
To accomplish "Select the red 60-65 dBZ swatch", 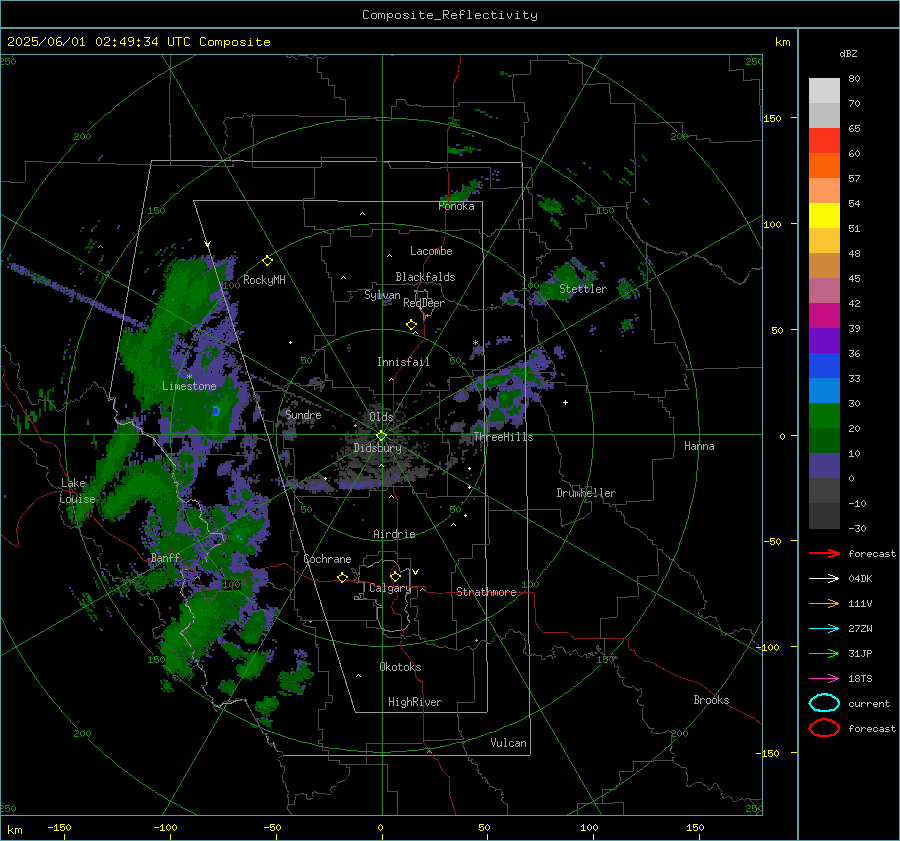I will pyautogui.click(x=824, y=141).
